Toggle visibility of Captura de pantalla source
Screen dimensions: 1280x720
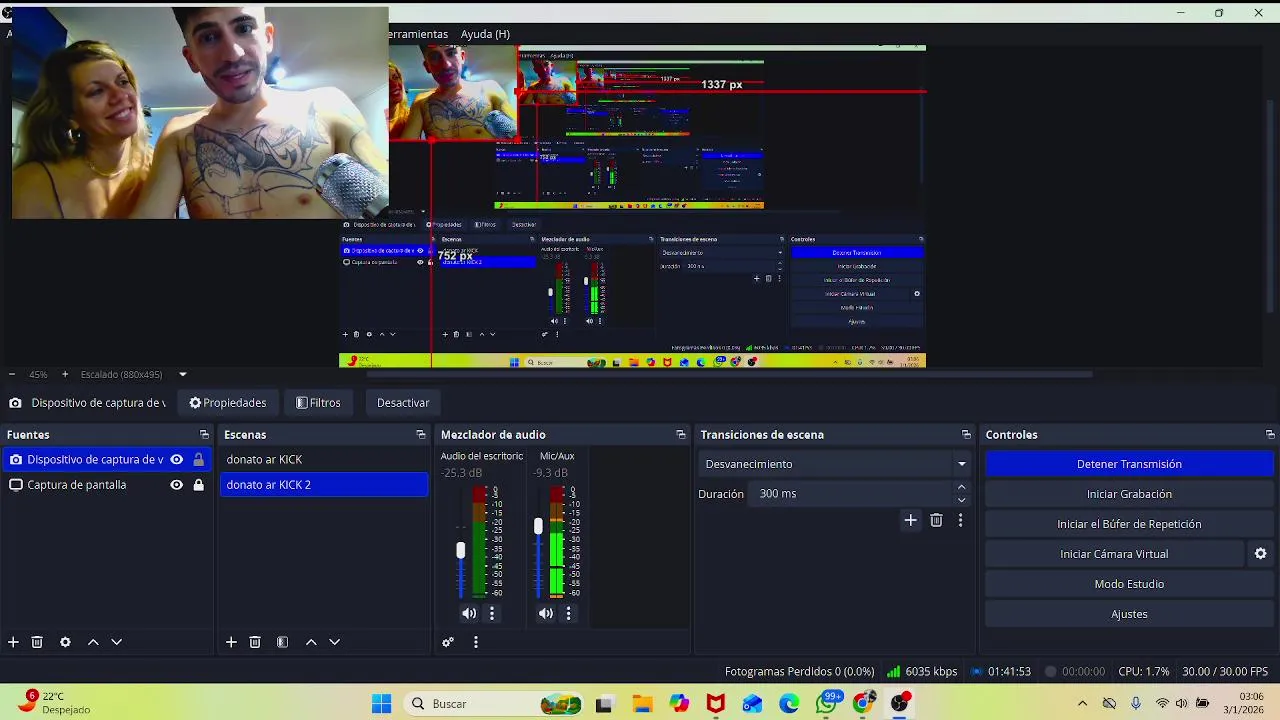coord(176,485)
